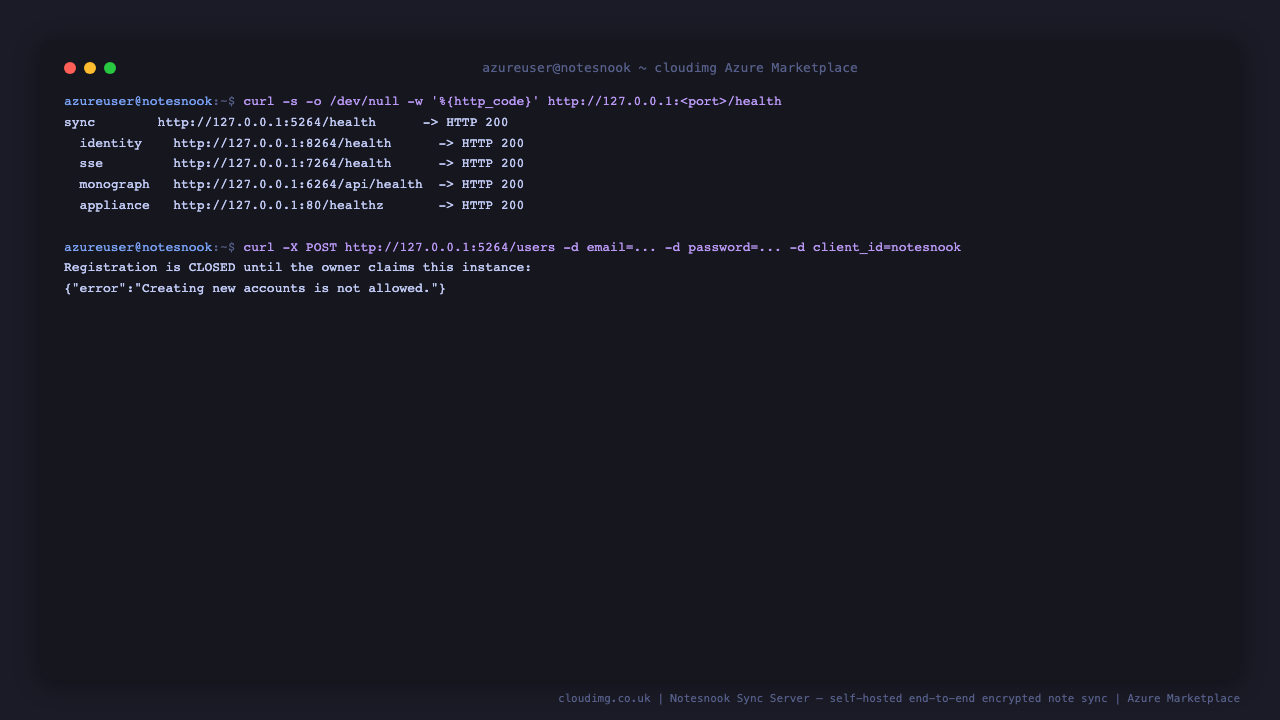This screenshot has width=1280, height=720.
Task: Click the 'monograph' service label
Action: pyautogui.click(x=115, y=185)
